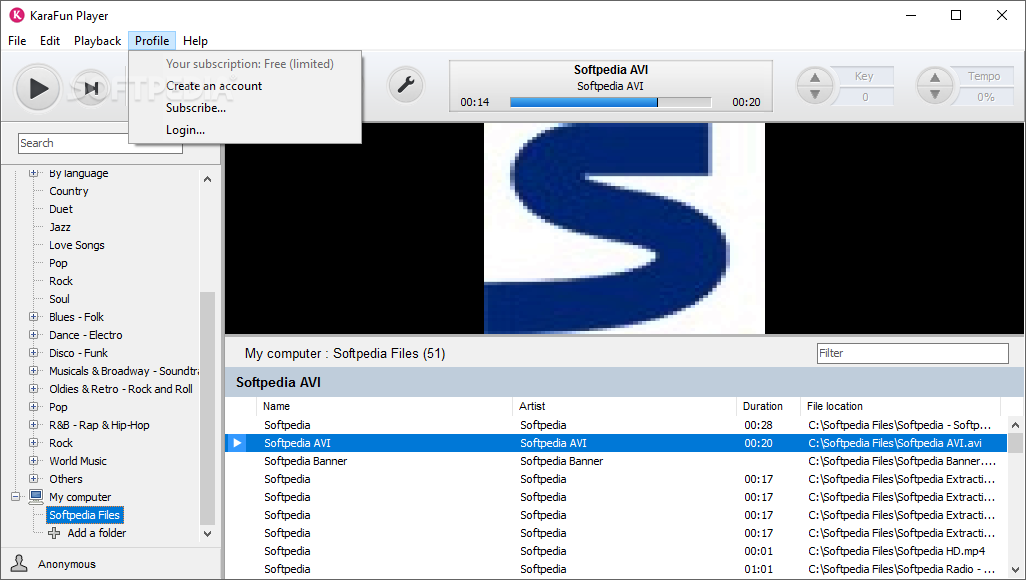The height and width of the screenshot is (580, 1026).
Task: Seek in the song progress bar
Action: (610, 102)
